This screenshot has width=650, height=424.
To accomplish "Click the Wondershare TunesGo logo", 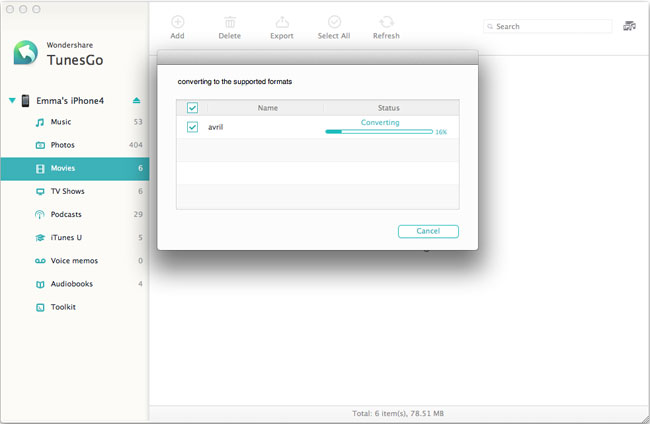I will [25, 53].
